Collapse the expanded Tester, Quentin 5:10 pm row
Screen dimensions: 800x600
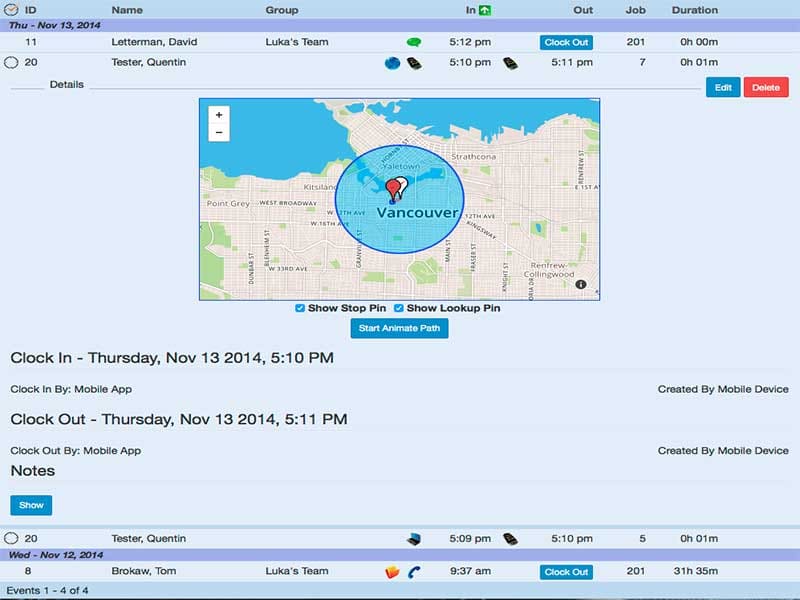tap(11, 62)
